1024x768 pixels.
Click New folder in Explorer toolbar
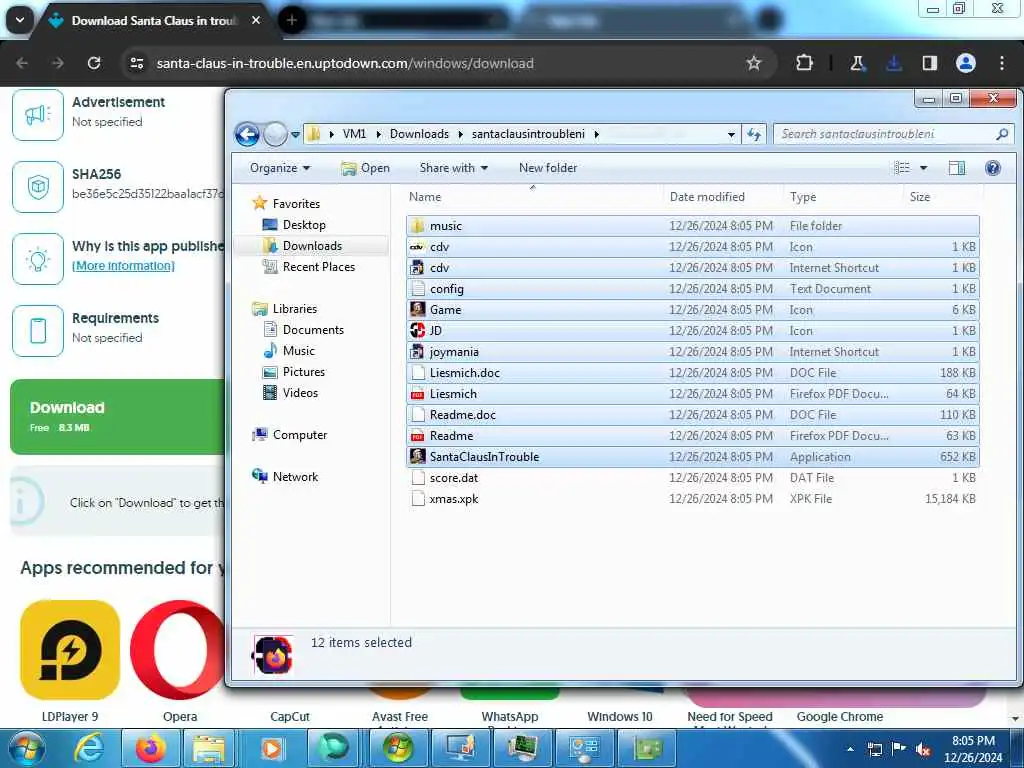[548, 168]
